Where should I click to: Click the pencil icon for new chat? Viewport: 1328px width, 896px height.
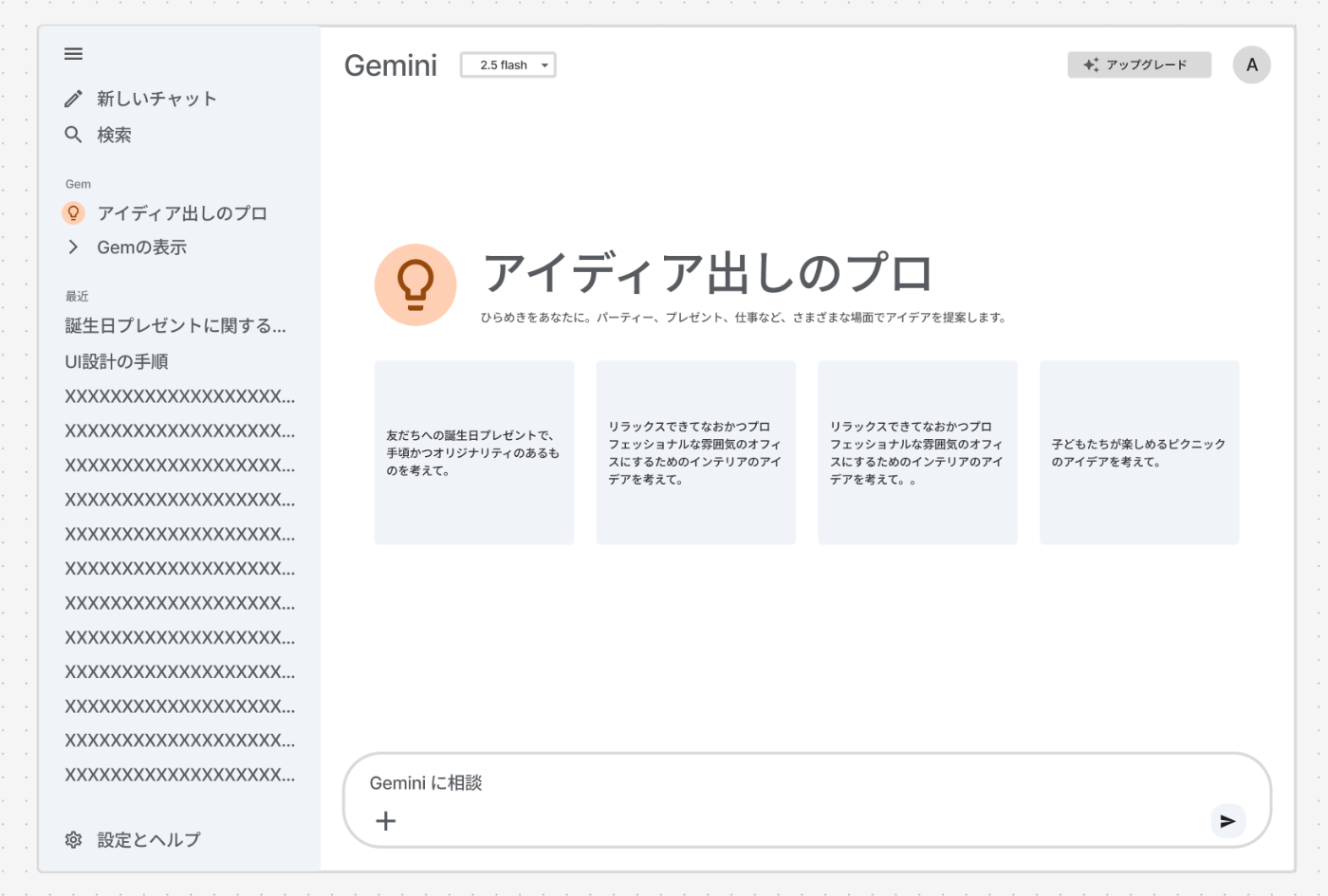pos(73,99)
